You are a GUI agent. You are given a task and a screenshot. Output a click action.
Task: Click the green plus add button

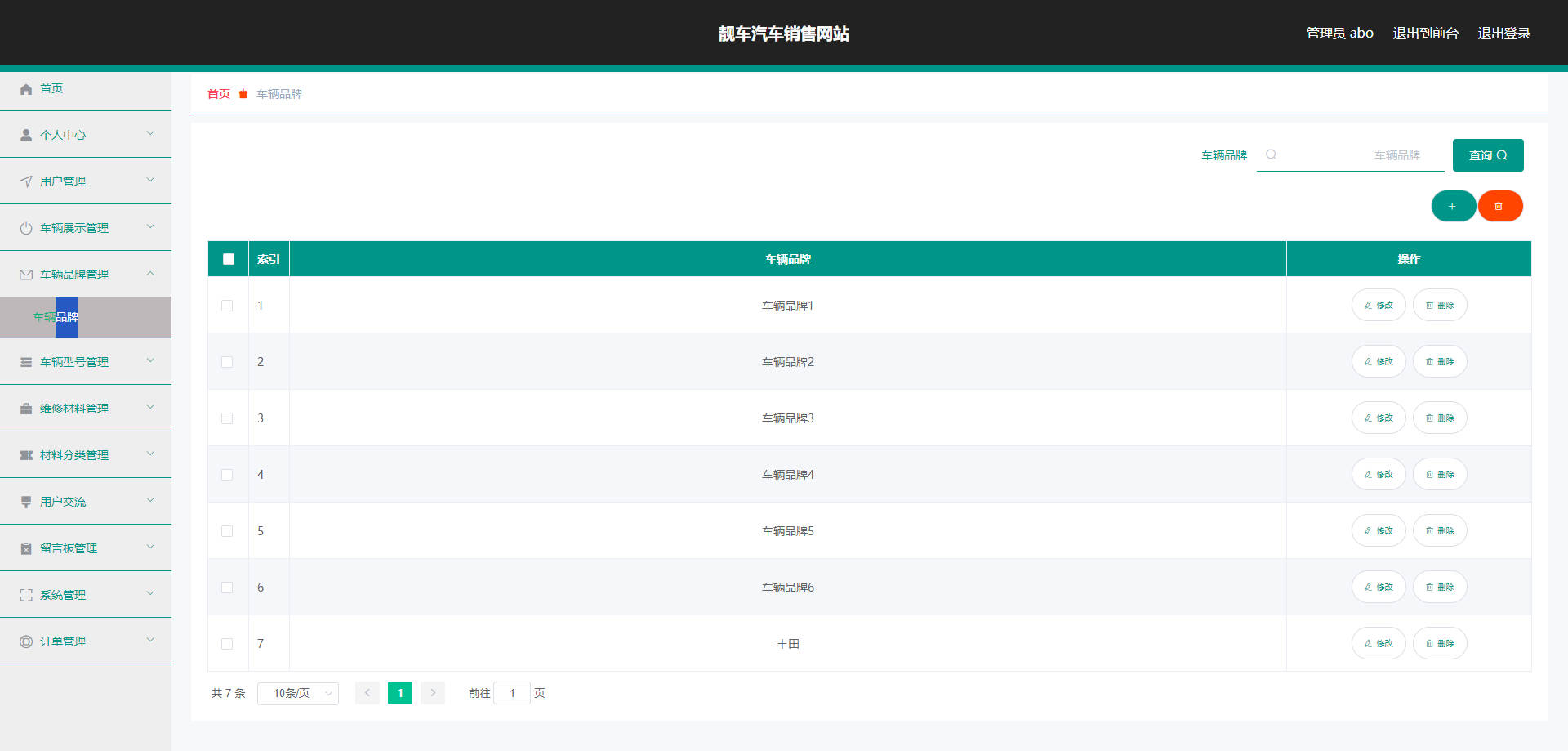point(1453,206)
